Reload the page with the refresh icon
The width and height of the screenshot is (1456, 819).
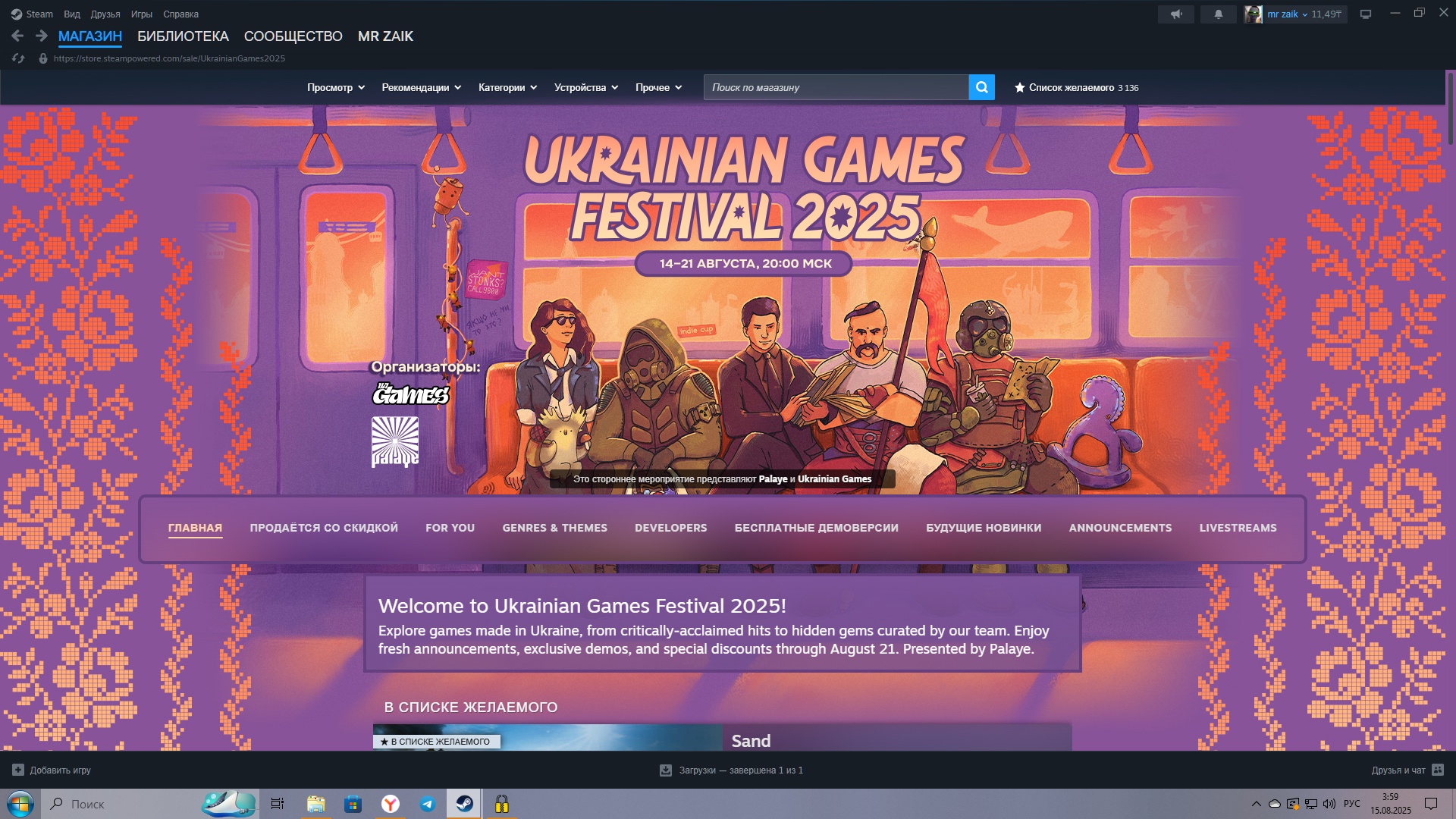tap(18, 58)
